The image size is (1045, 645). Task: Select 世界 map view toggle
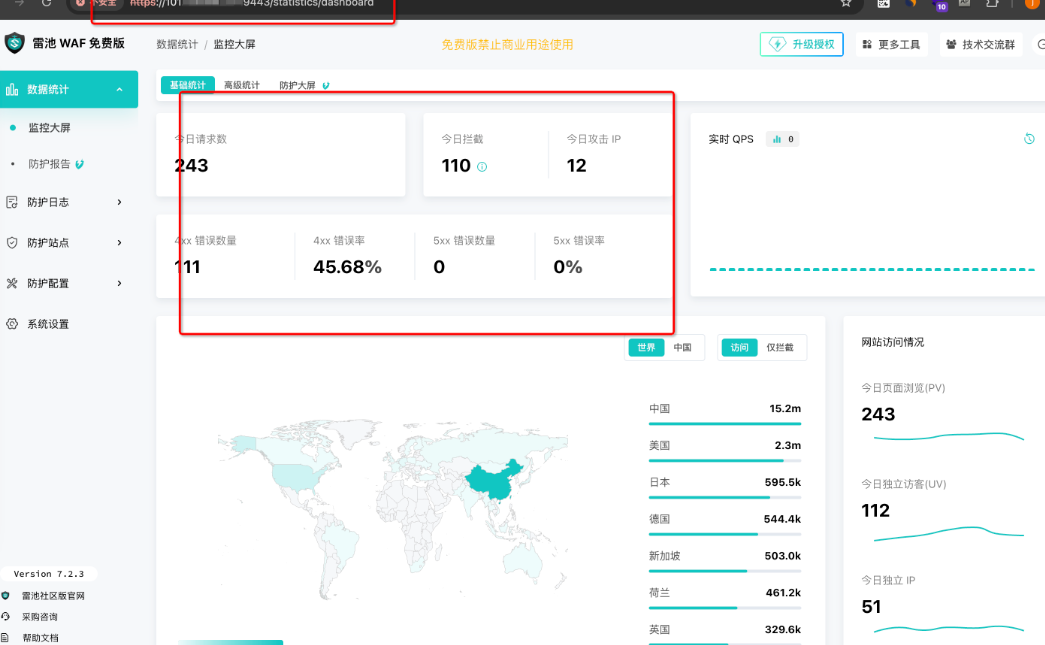point(646,347)
